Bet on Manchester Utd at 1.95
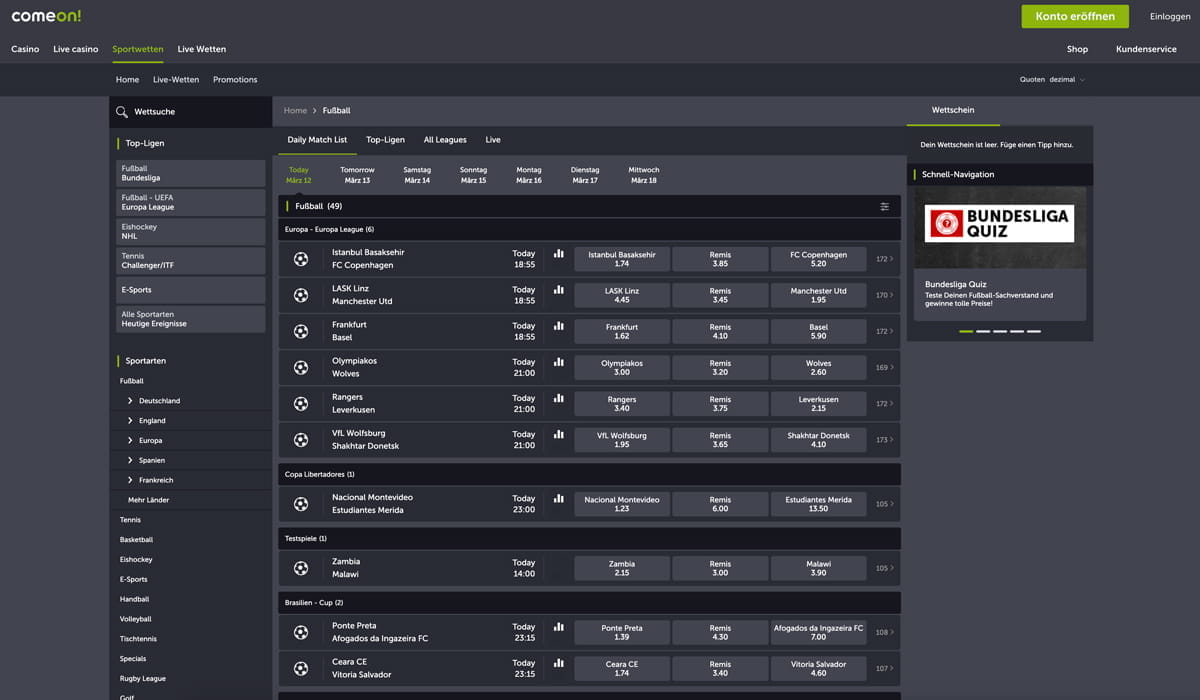The height and width of the screenshot is (700, 1200). (x=818, y=295)
